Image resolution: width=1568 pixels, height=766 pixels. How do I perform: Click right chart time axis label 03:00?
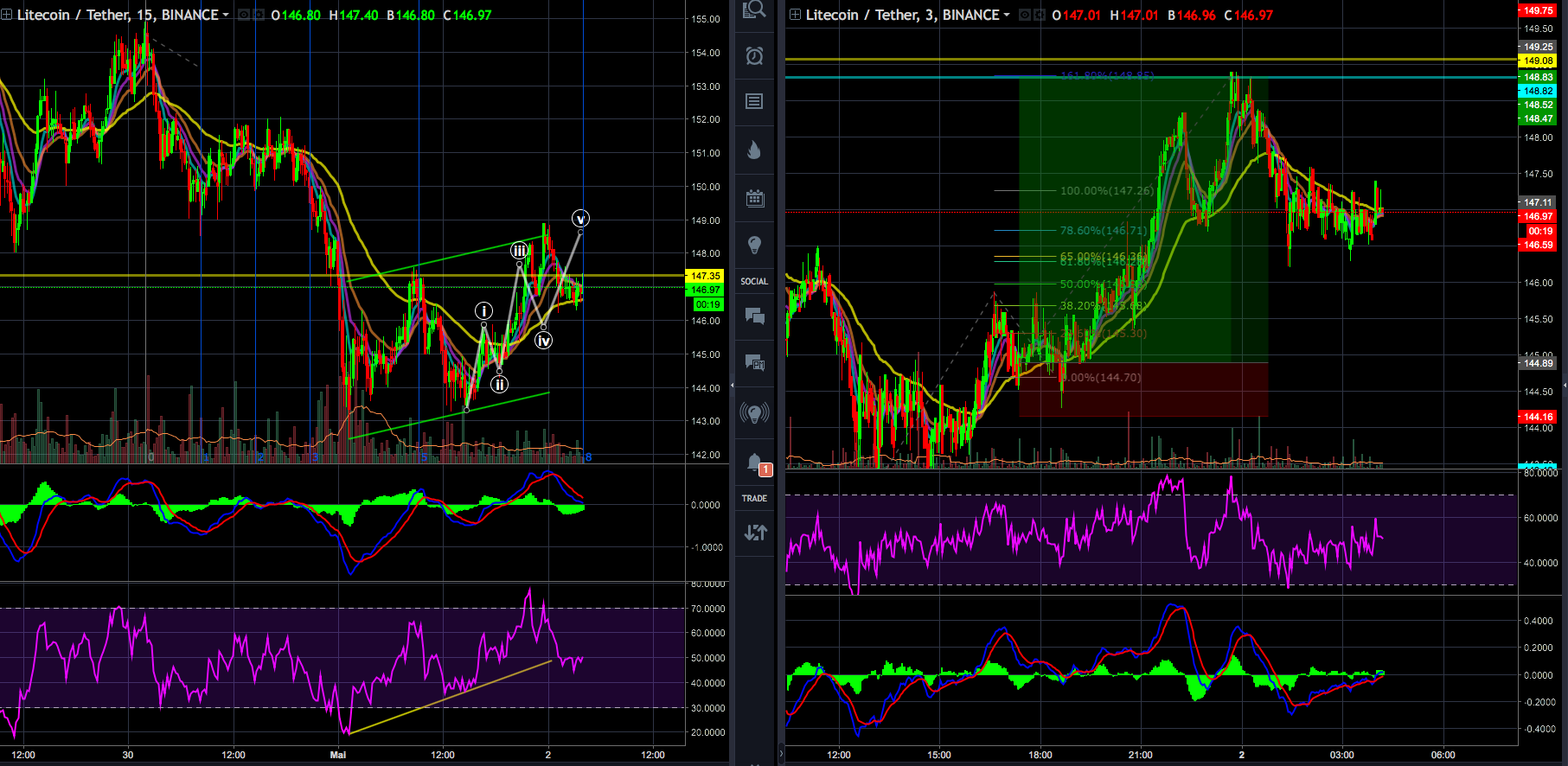[1341, 755]
